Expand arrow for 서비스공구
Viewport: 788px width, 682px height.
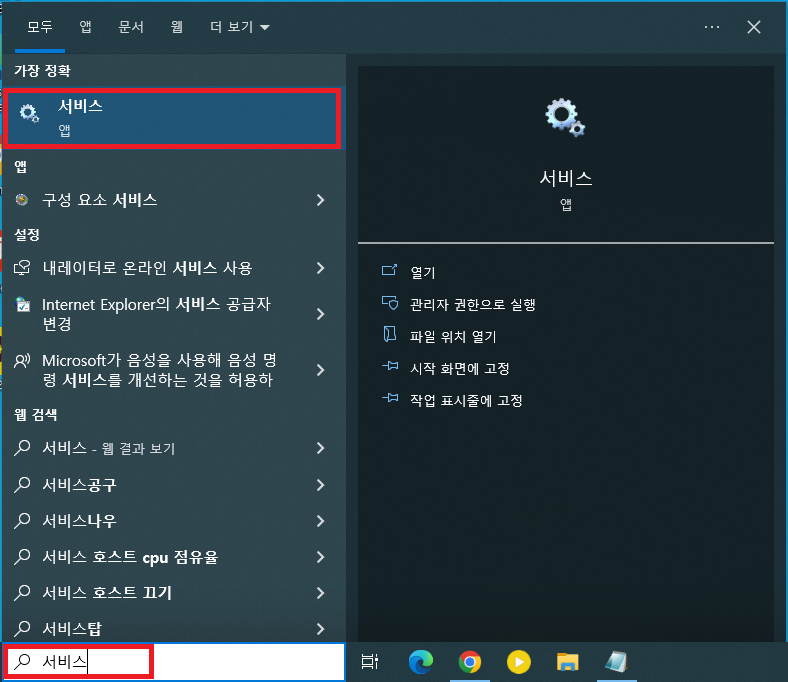coord(321,484)
